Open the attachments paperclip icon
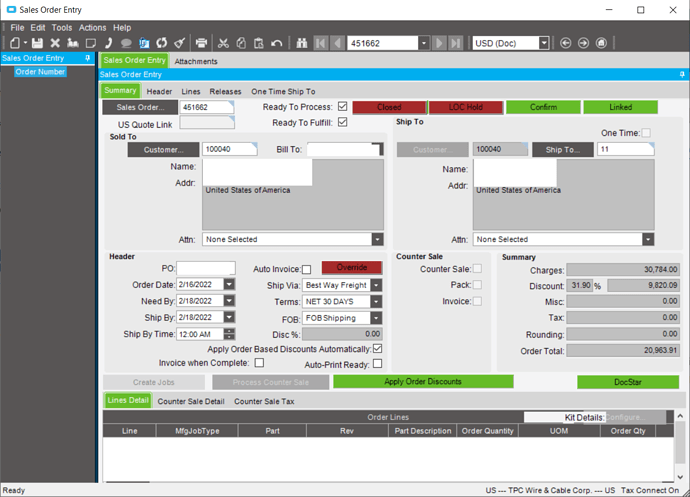This screenshot has height=497, width=690. click(x=144, y=43)
